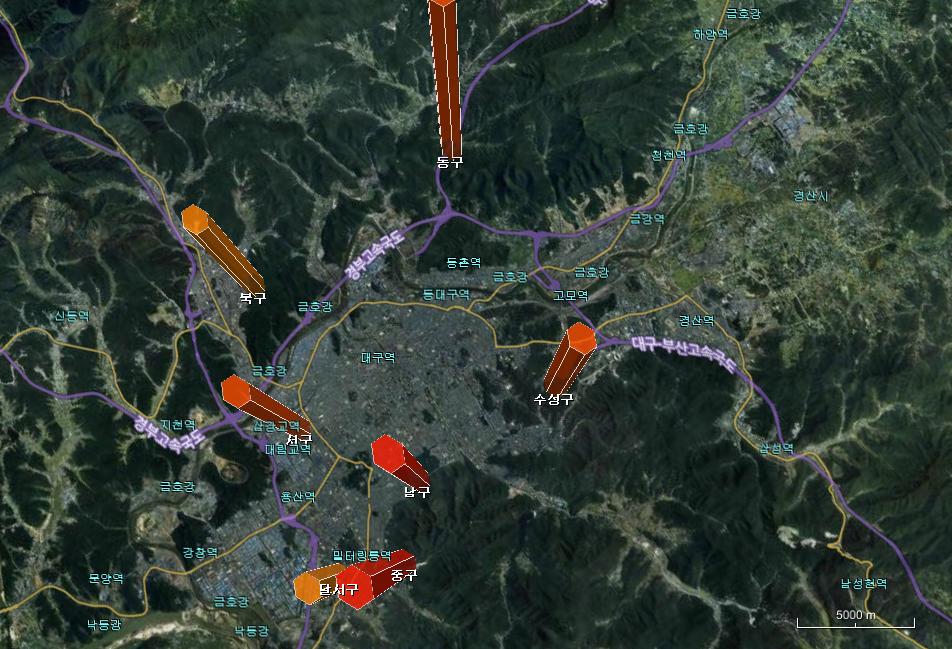Click the 강창역 station label

pos(200,553)
